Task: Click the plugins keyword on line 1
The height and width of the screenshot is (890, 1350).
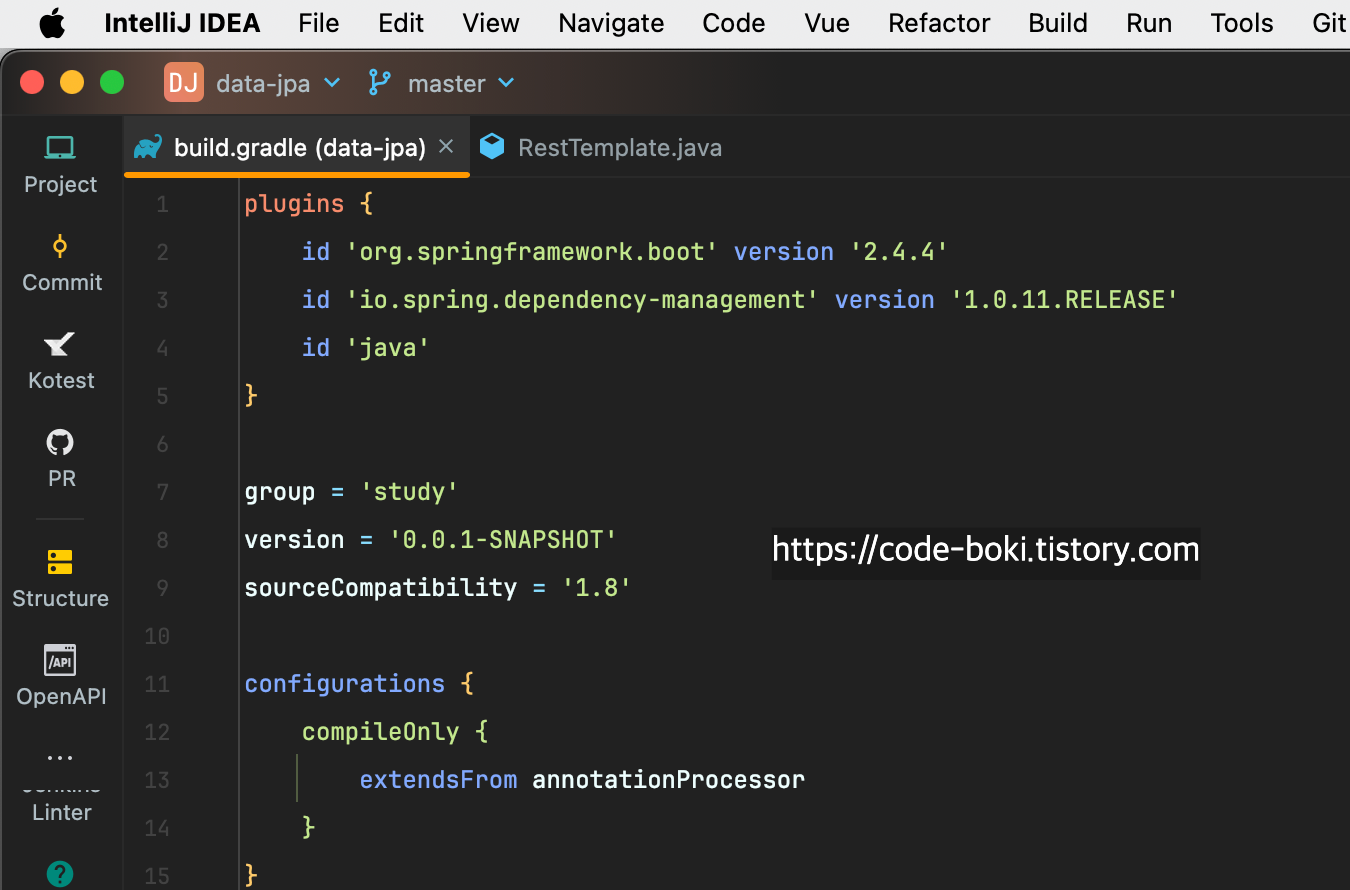Action: tap(294, 204)
